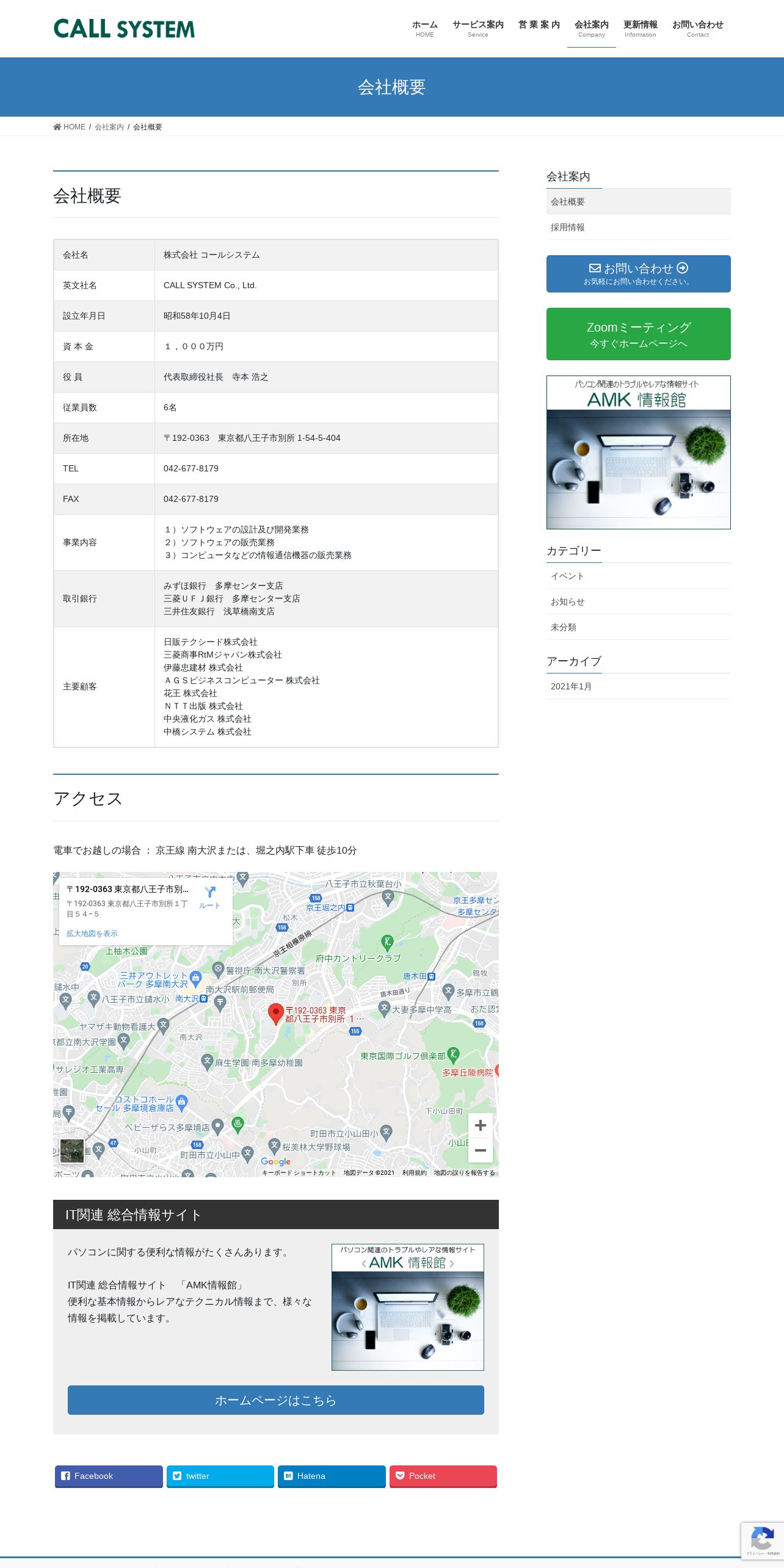Click the home icon in the breadcrumb
784x1568 pixels.
pyautogui.click(x=57, y=127)
